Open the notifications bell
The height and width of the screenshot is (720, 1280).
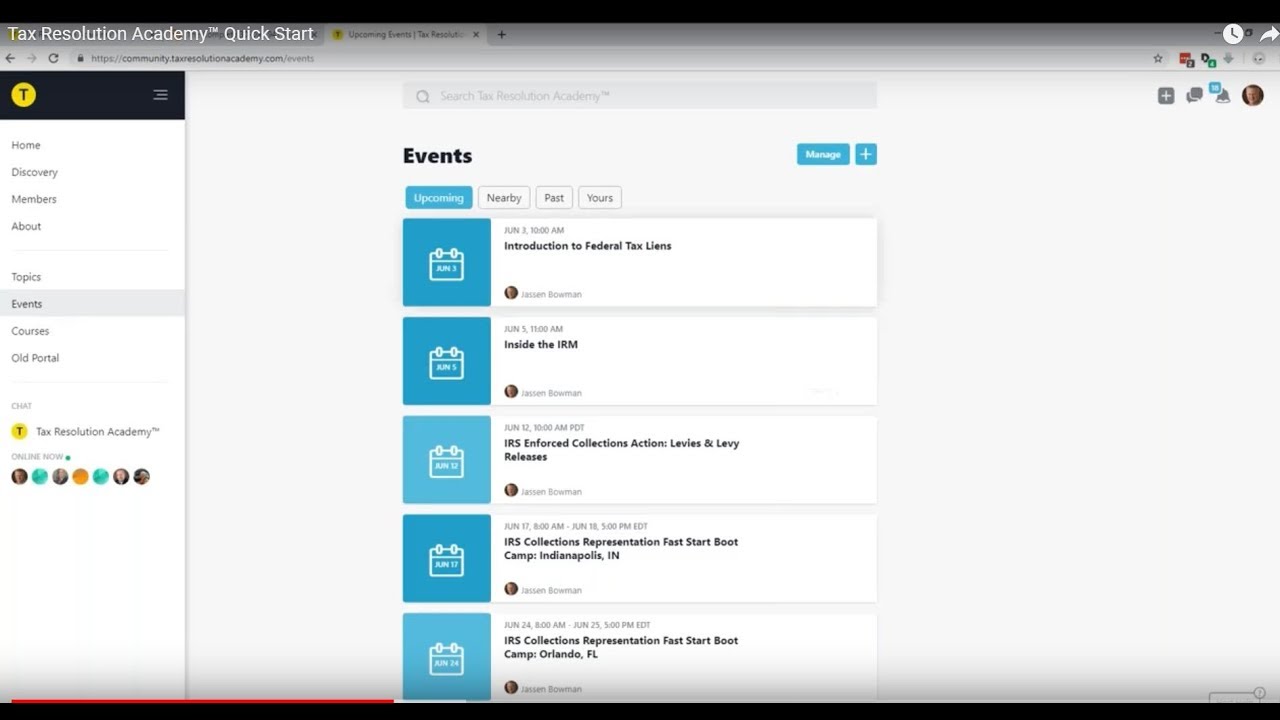1222,95
